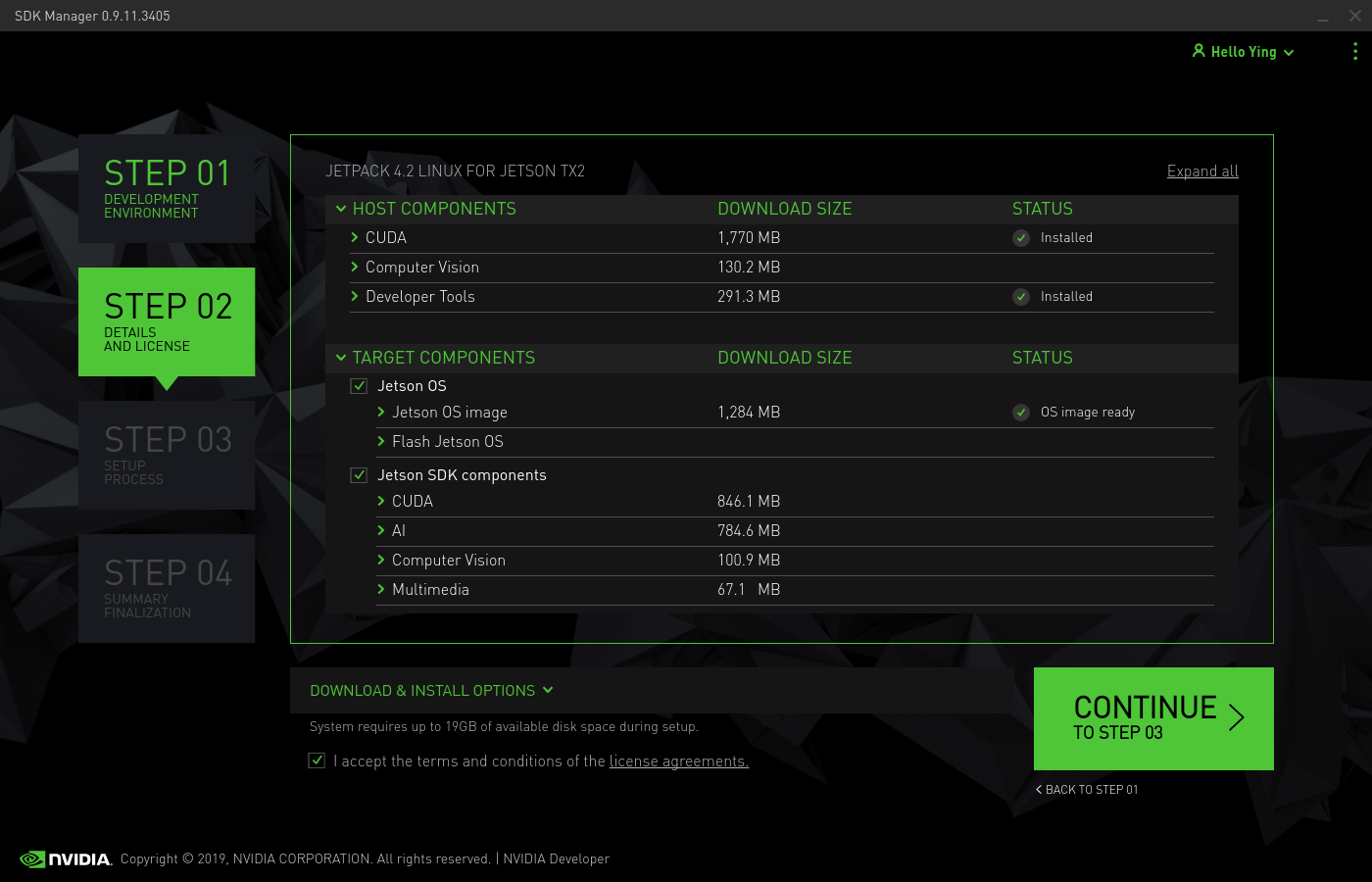Click the 67.1 MB download size
1372x882 pixels.
[749, 590]
